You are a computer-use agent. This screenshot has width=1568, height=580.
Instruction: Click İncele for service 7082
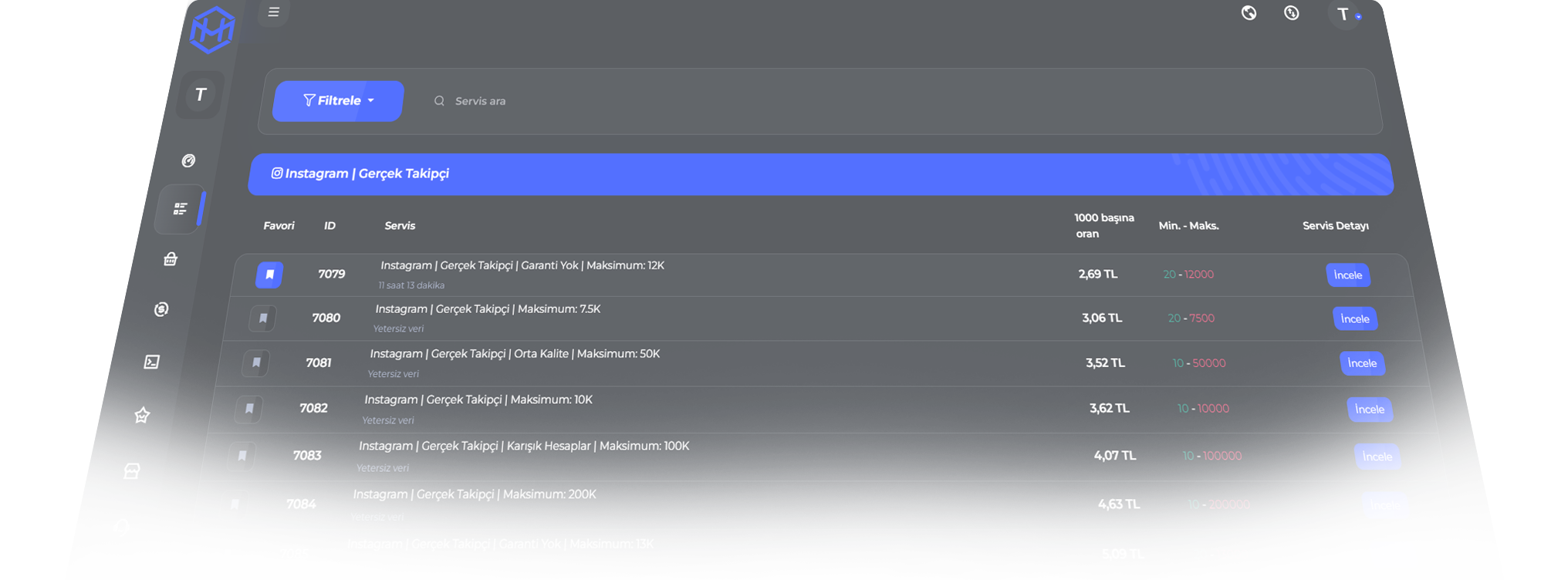pyautogui.click(x=1370, y=410)
